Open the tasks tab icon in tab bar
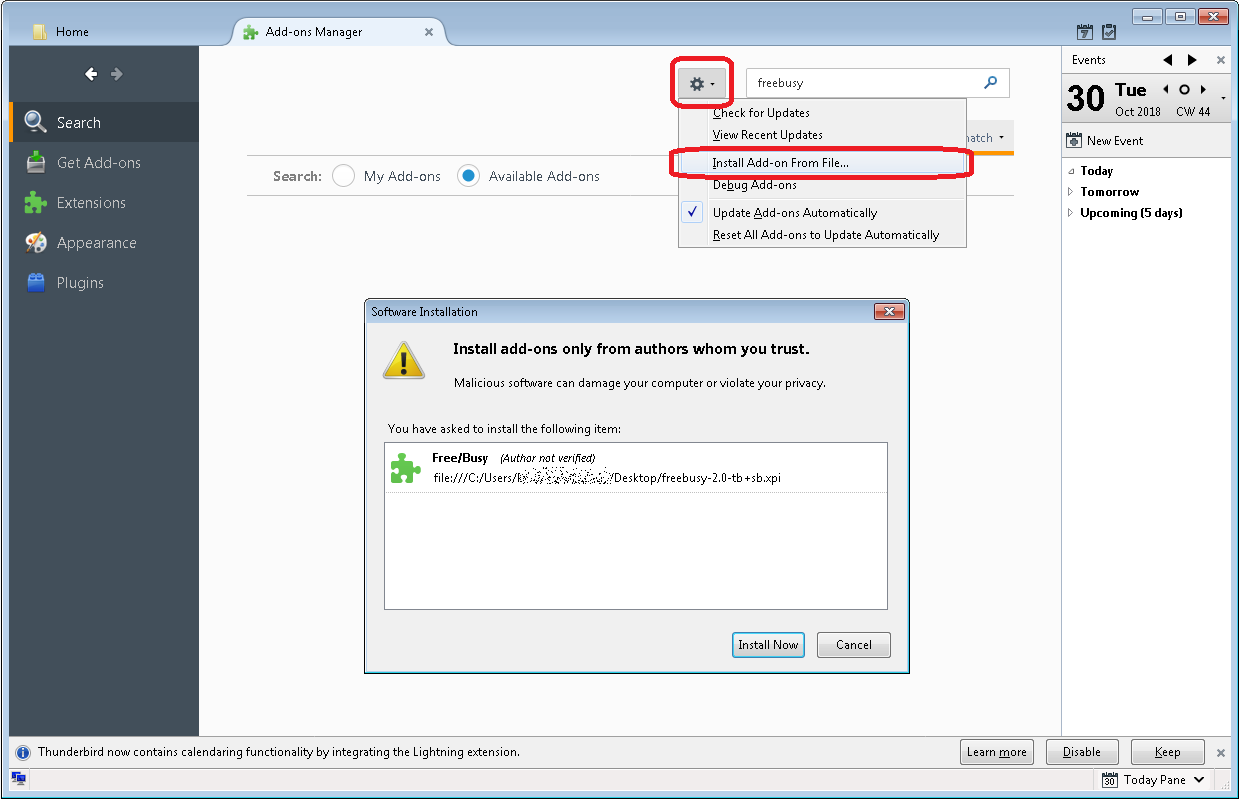This screenshot has height=799, width=1239. 1109,32
